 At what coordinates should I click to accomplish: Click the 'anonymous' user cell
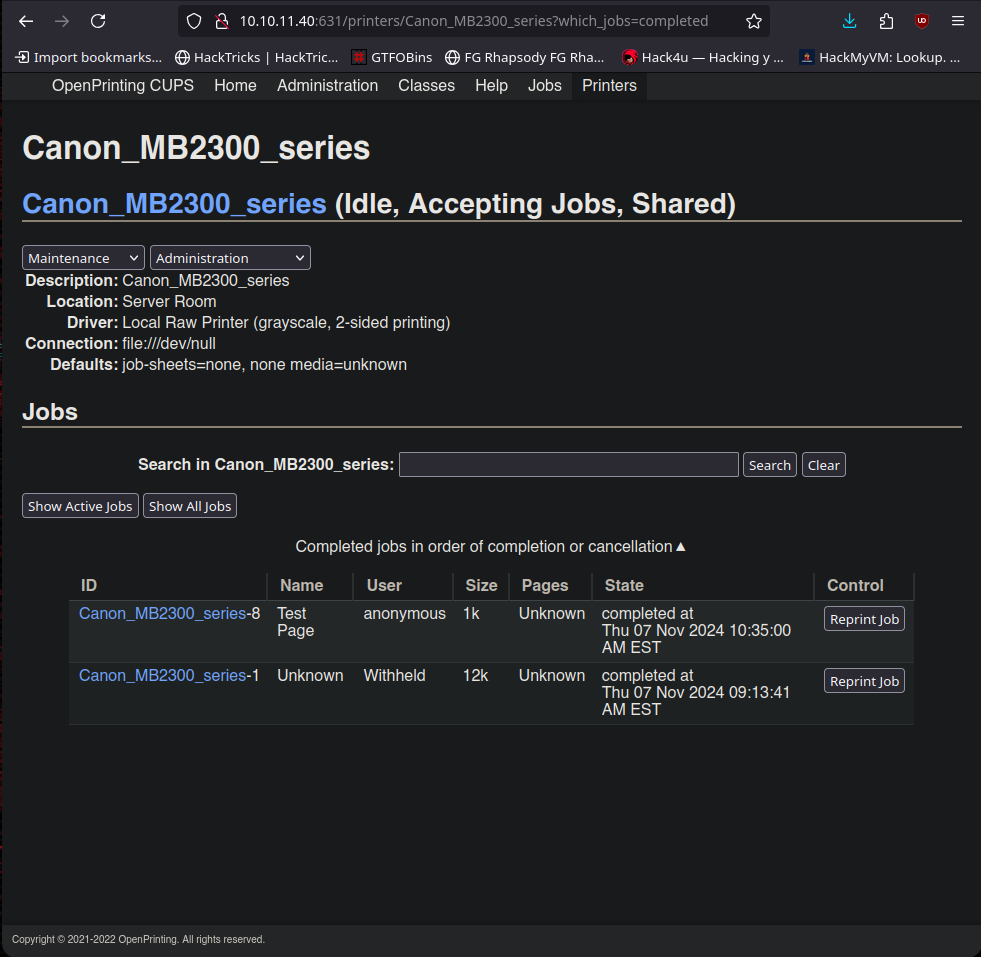(405, 614)
